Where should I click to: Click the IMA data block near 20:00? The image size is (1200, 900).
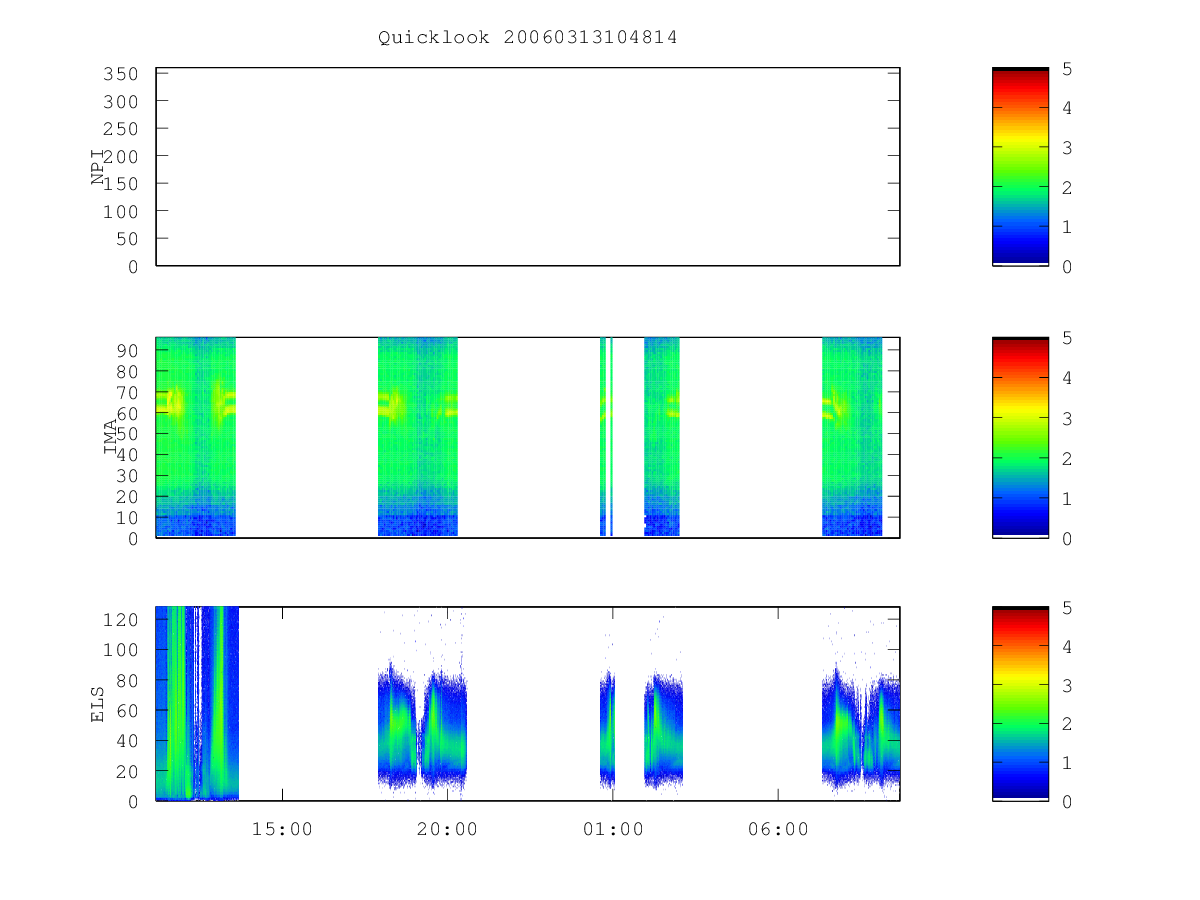point(418,437)
